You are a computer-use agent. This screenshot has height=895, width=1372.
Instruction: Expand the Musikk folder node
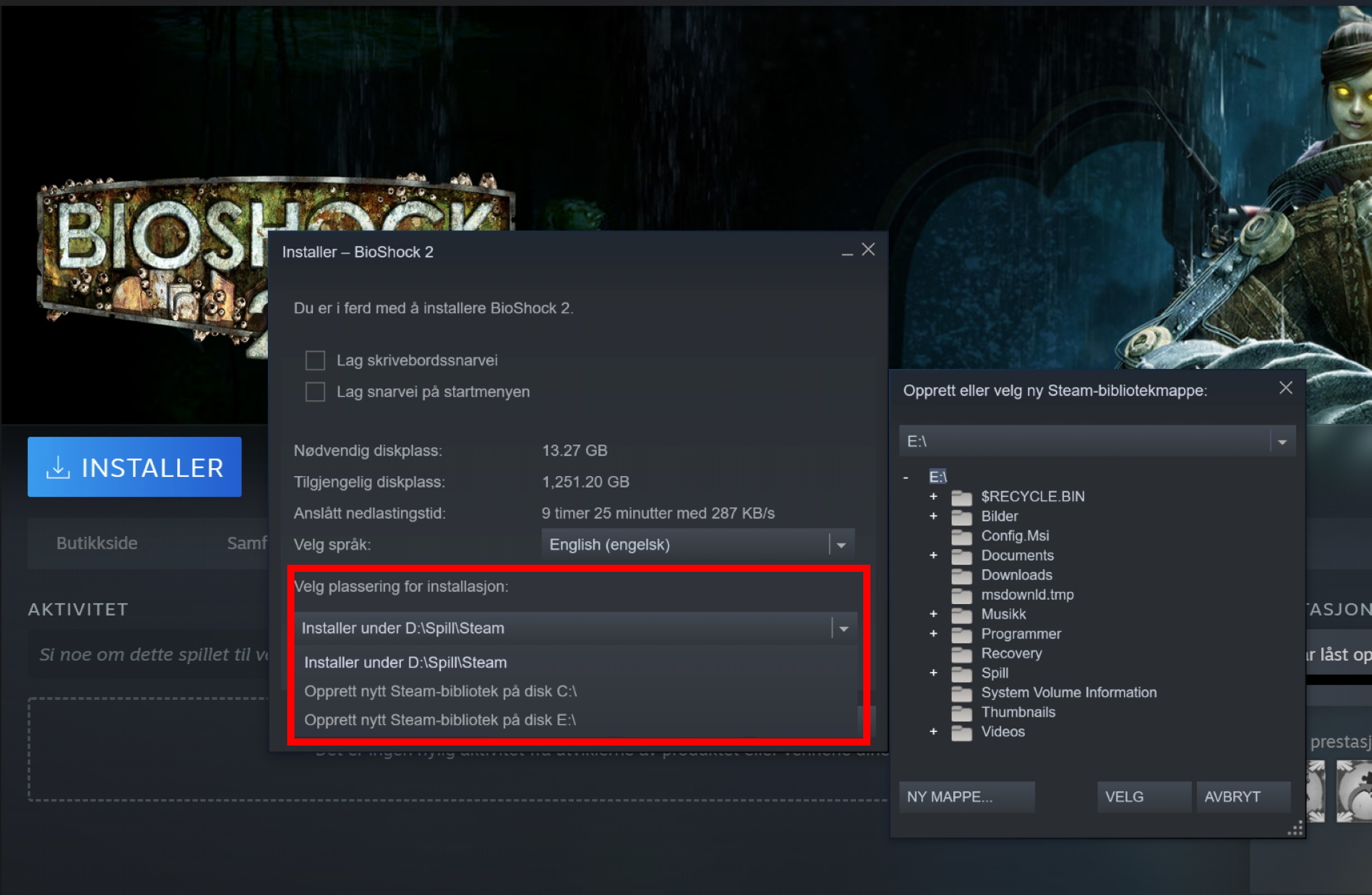click(933, 614)
